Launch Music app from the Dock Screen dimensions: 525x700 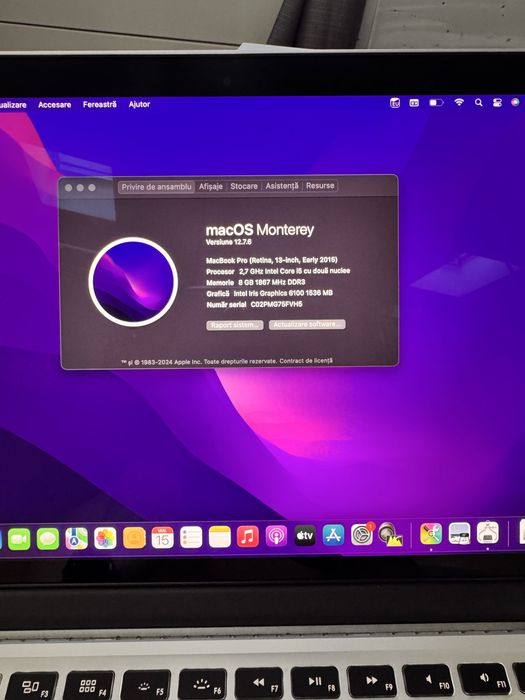click(x=248, y=536)
